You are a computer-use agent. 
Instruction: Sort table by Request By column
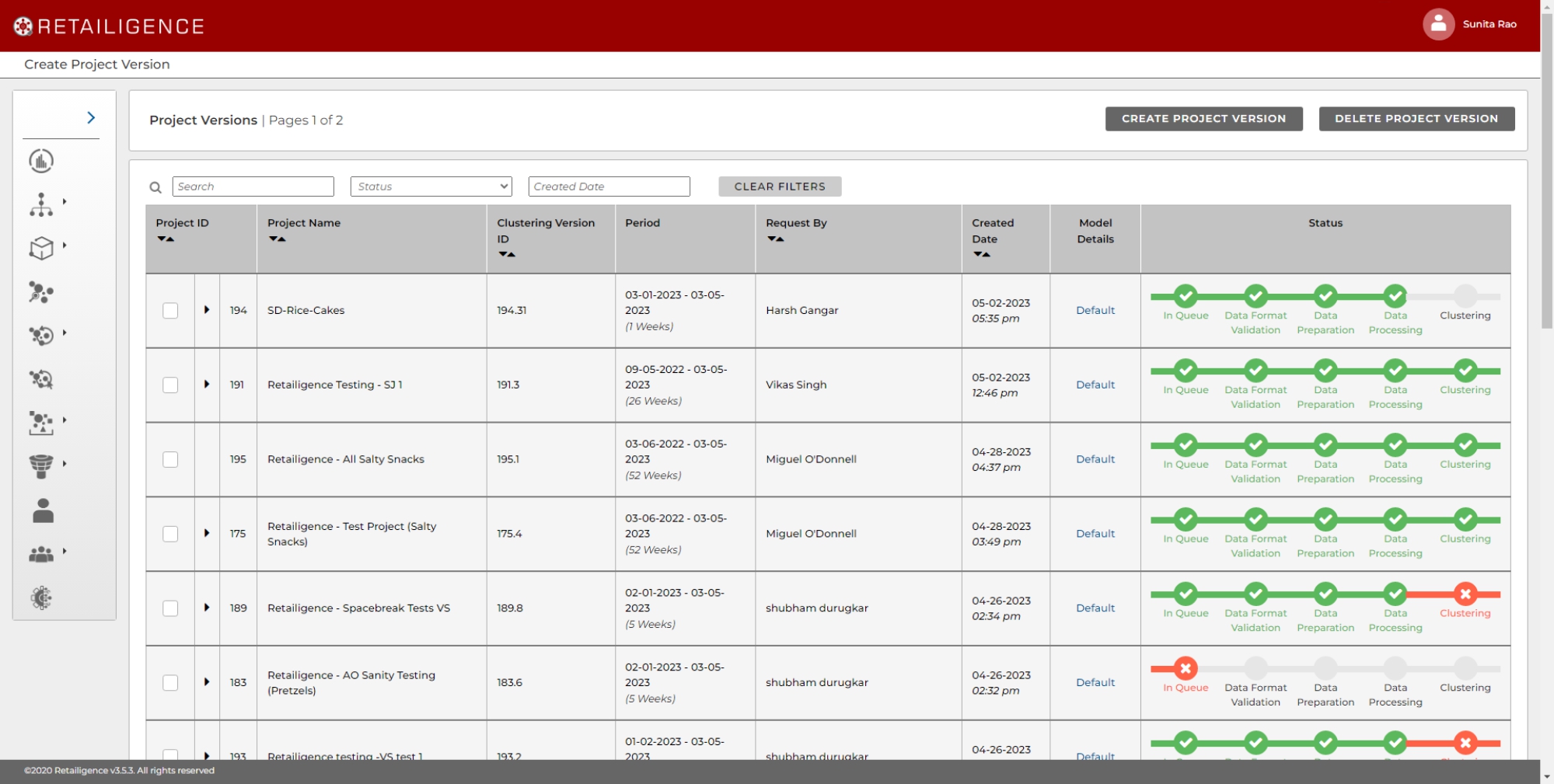(x=775, y=239)
